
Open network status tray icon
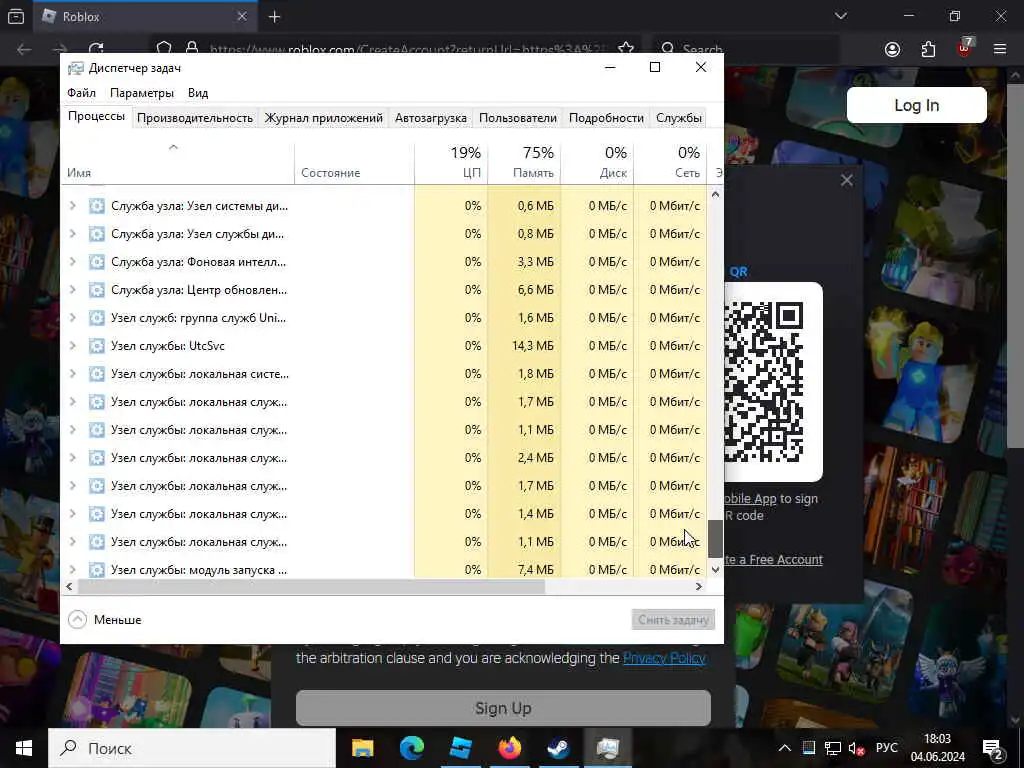pyautogui.click(x=833, y=748)
